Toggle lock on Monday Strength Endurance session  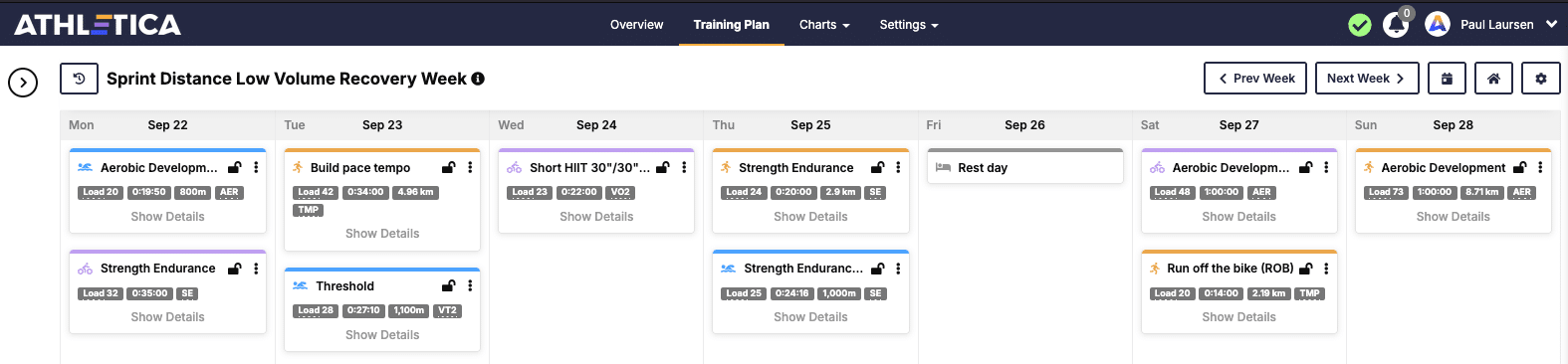coord(235,269)
